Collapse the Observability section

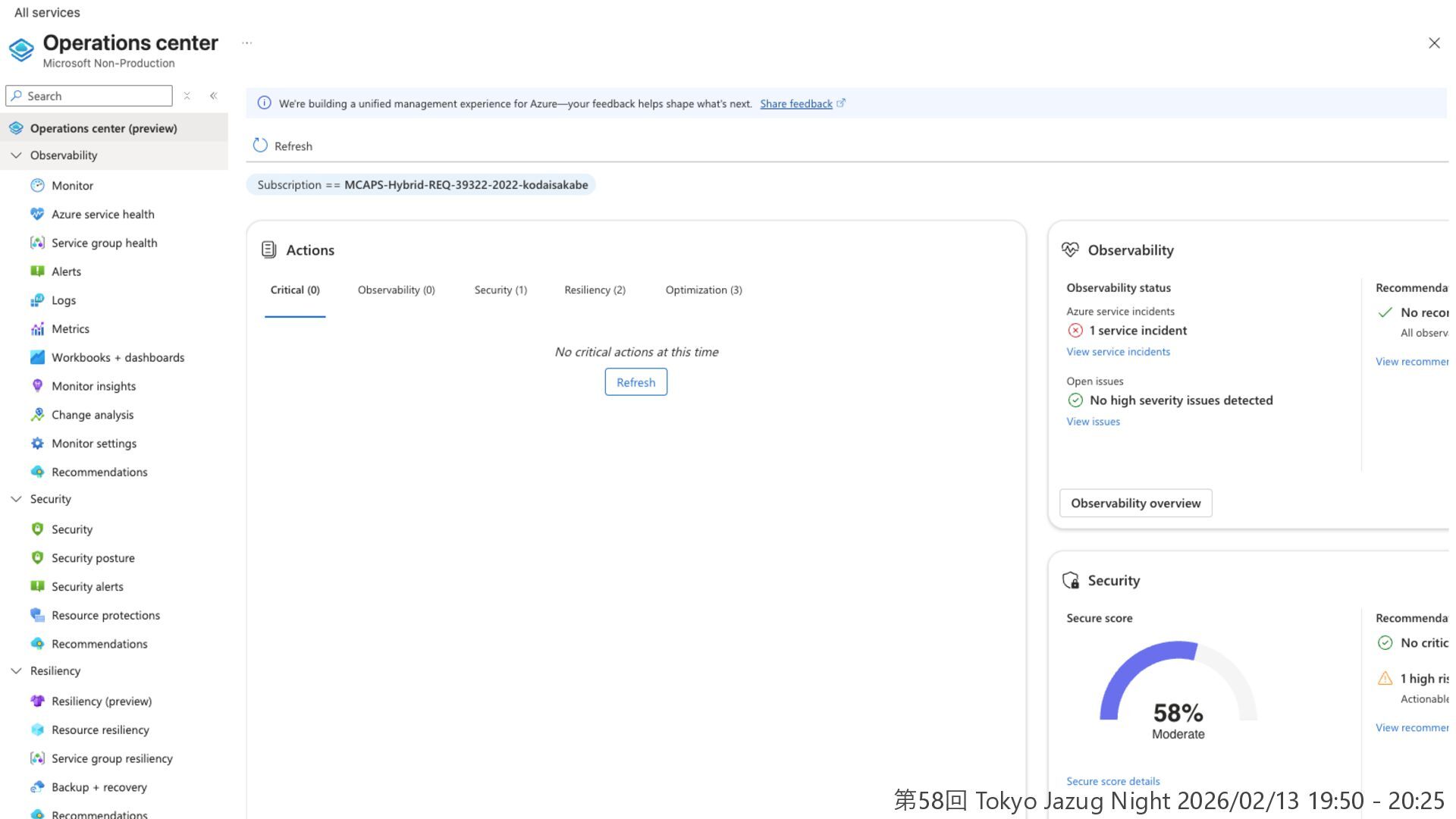[16, 155]
